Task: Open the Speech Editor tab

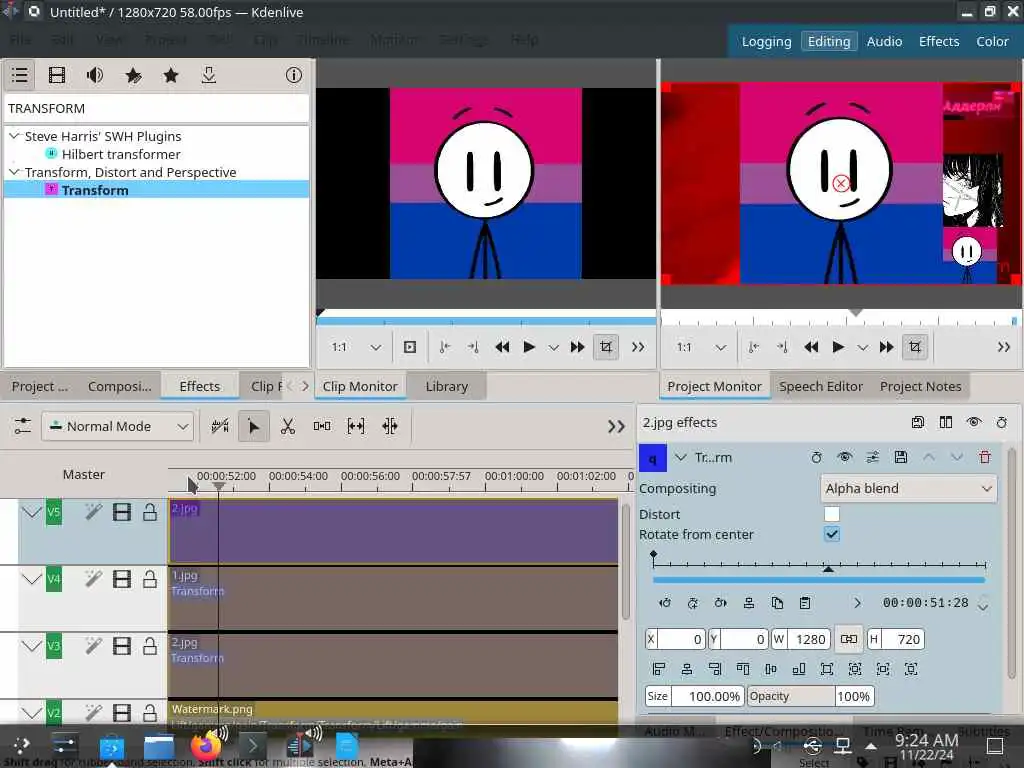Action: tap(820, 386)
